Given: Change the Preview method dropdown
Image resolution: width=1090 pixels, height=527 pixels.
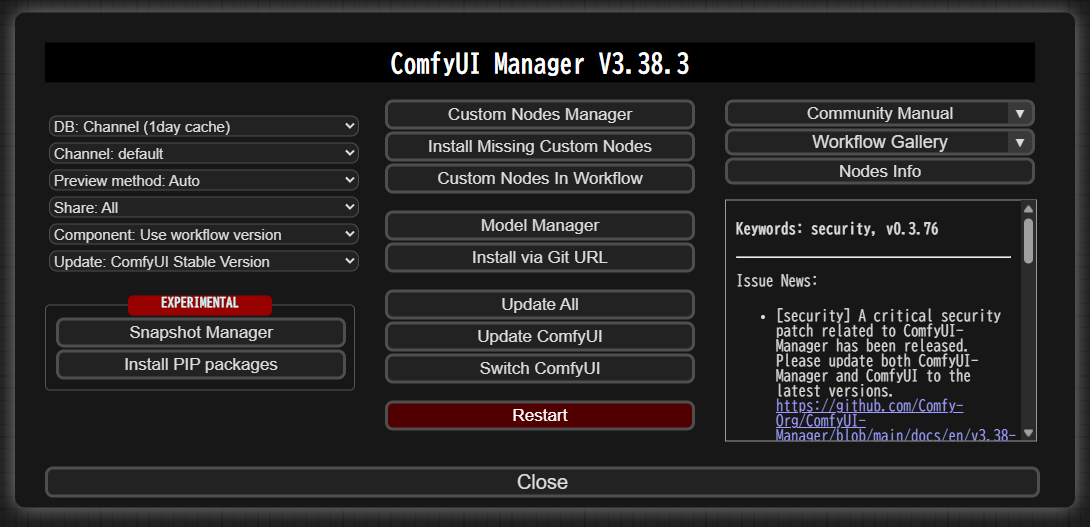Looking at the screenshot, I should click(204, 180).
